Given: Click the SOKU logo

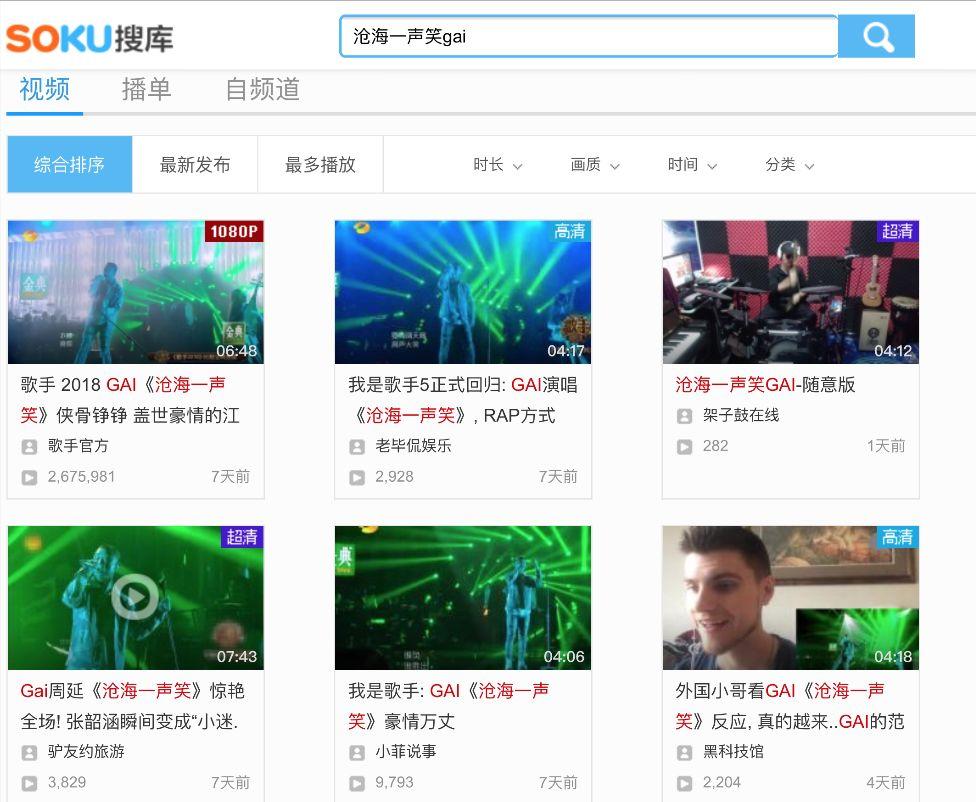Looking at the screenshot, I should pos(90,38).
